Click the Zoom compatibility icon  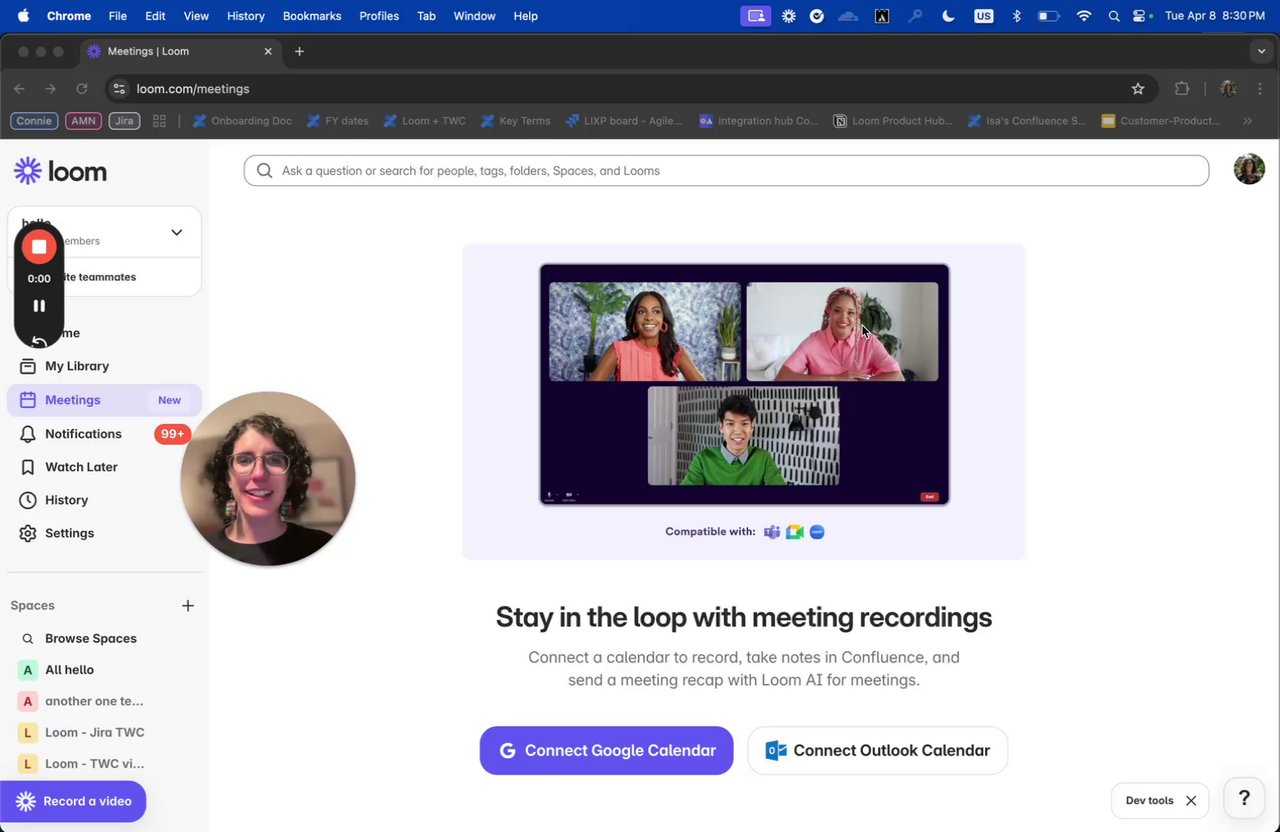pyautogui.click(x=817, y=532)
